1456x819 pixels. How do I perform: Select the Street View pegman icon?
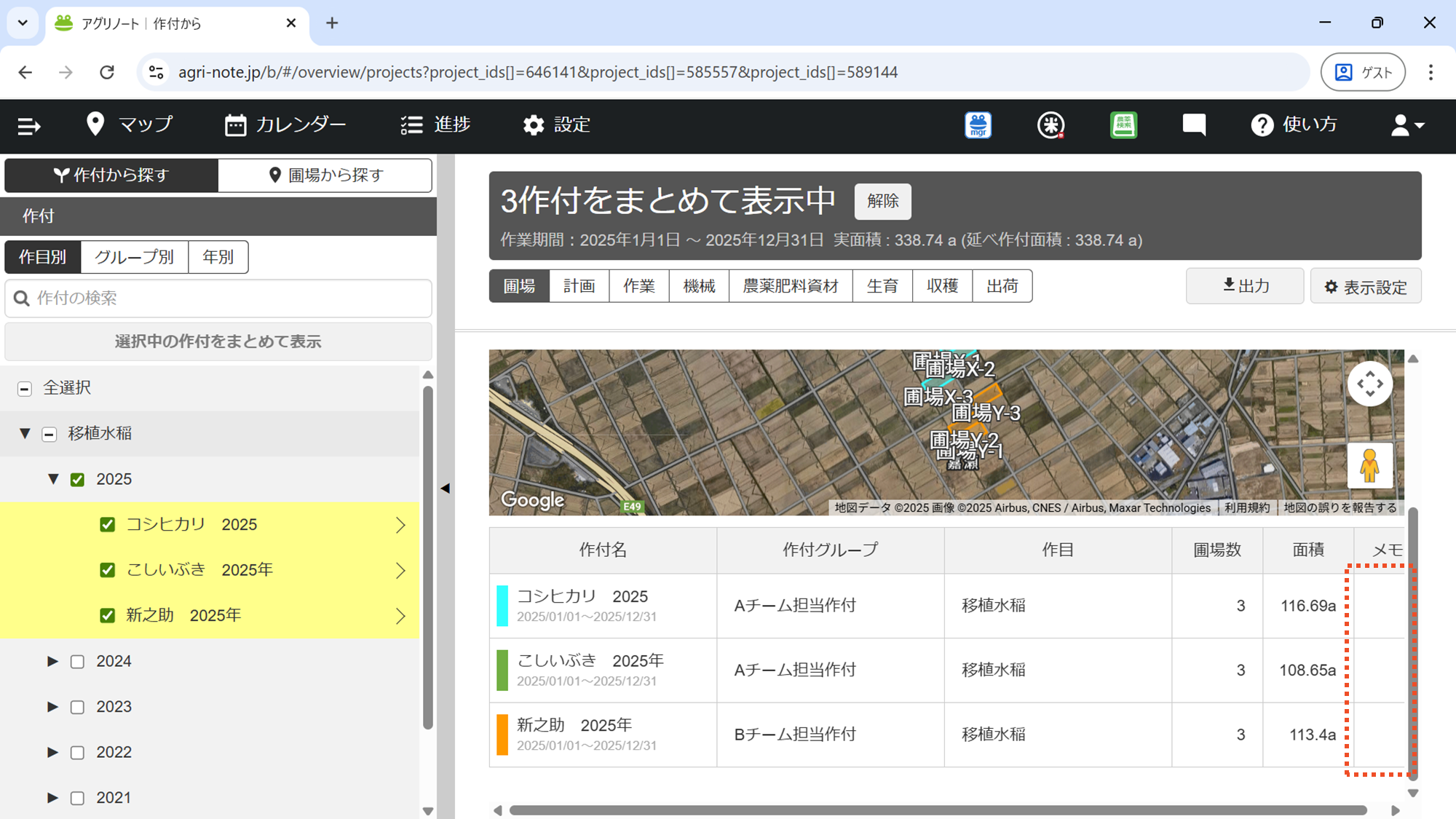click(1369, 466)
